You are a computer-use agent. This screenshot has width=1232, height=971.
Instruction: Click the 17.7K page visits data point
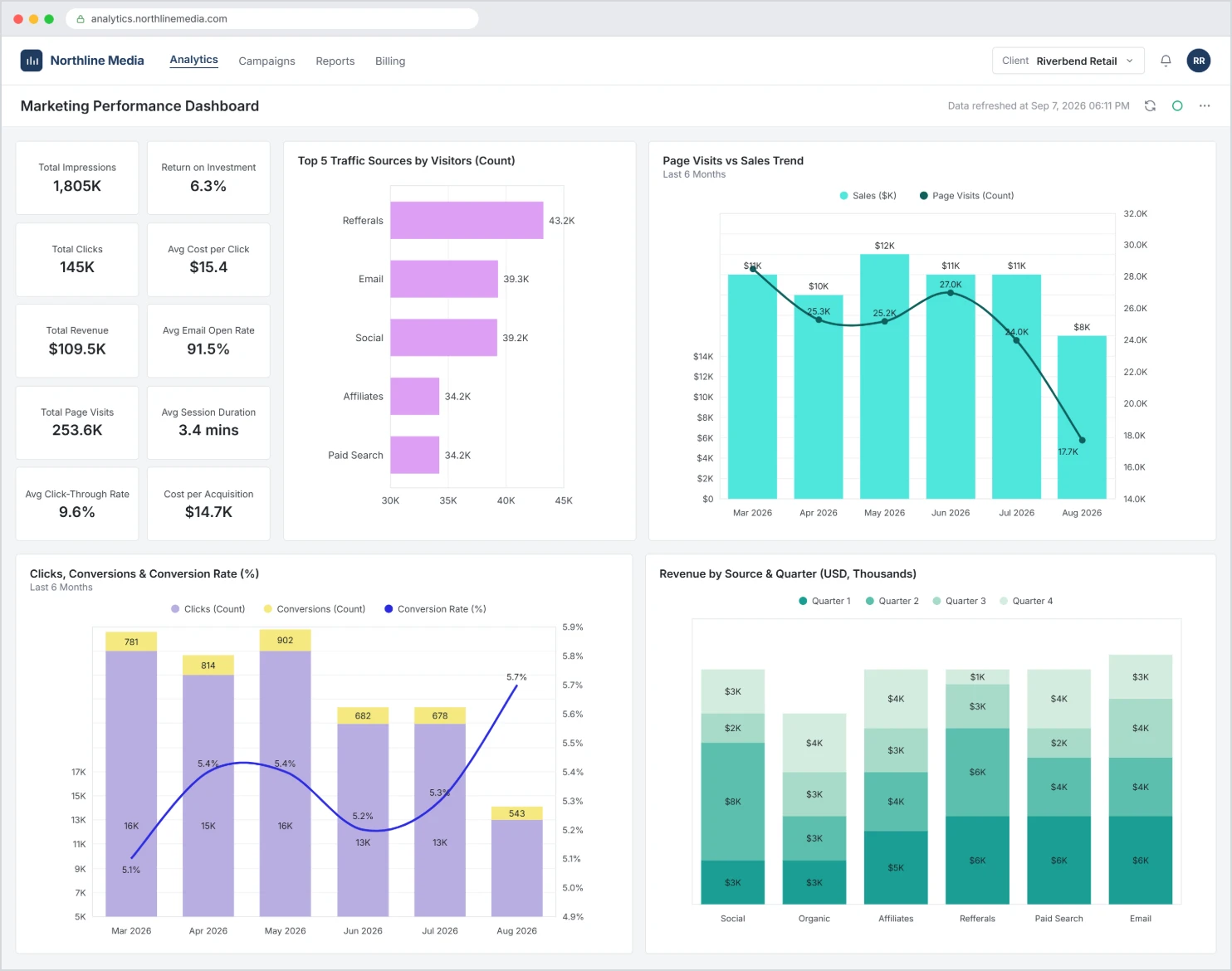pos(1082,440)
